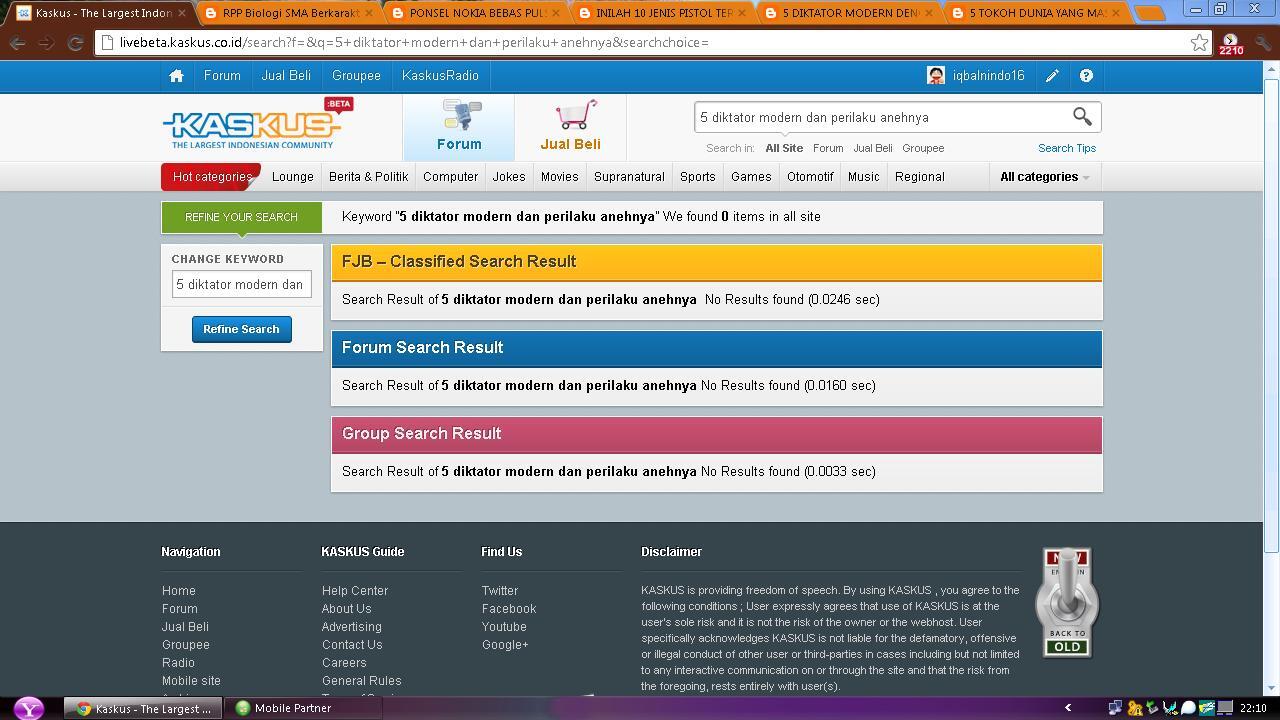This screenshot has height=720, width=1280.
Task: Reload the page
Action: point(75,43)
